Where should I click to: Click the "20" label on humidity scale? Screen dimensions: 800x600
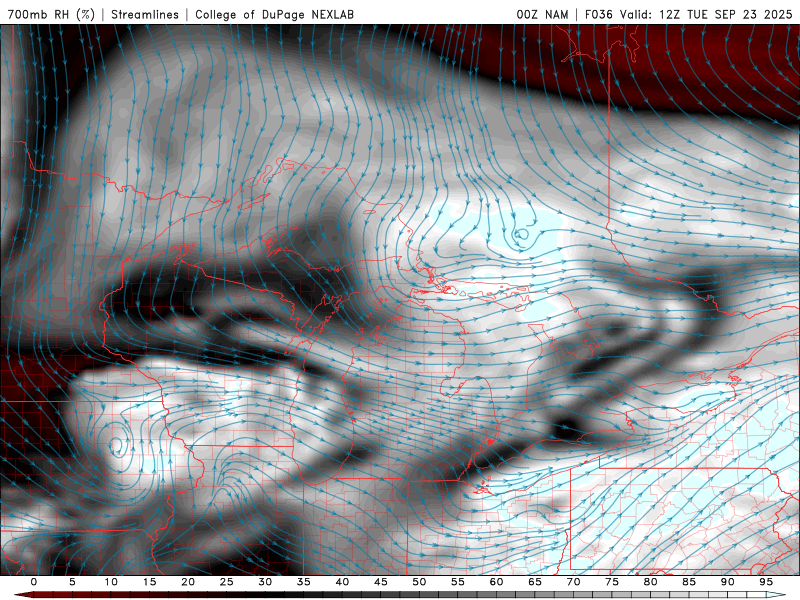click(188, 582)
